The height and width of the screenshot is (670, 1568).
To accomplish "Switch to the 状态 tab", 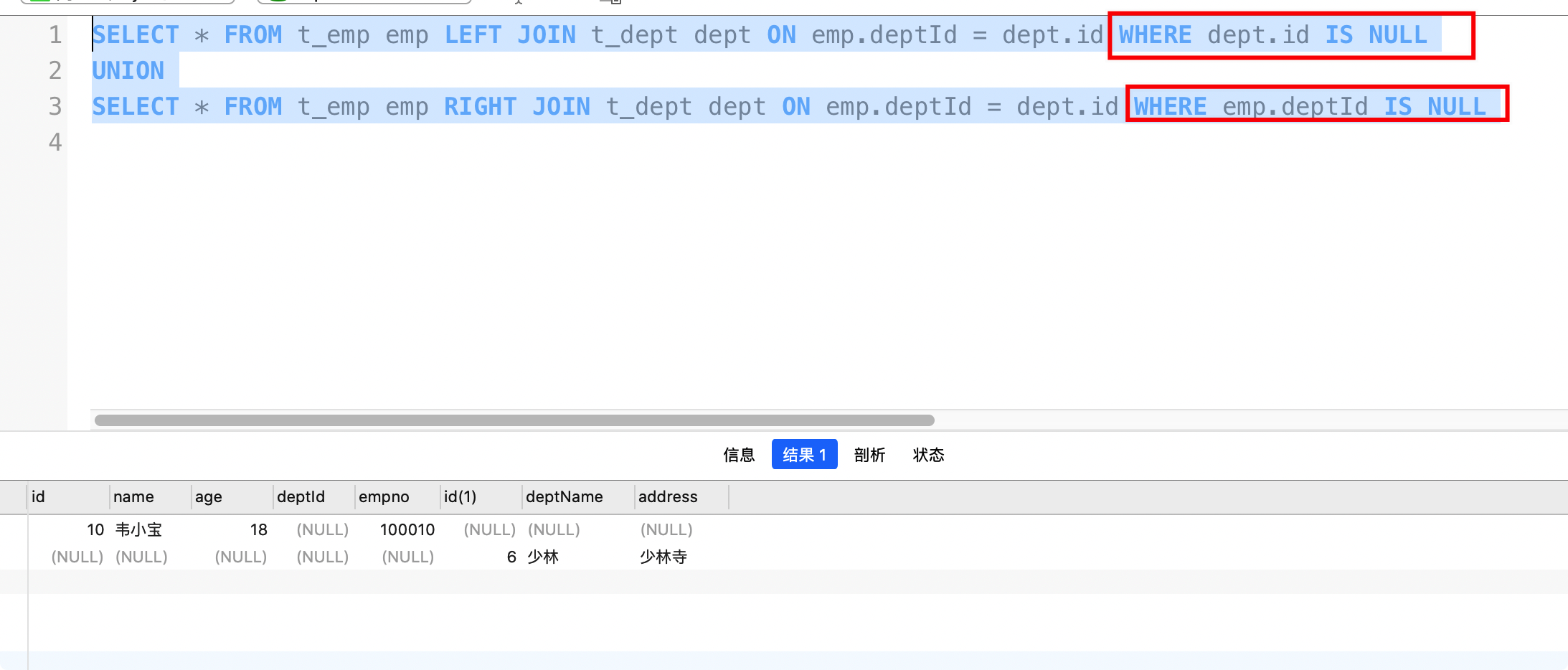I will 928,454.
